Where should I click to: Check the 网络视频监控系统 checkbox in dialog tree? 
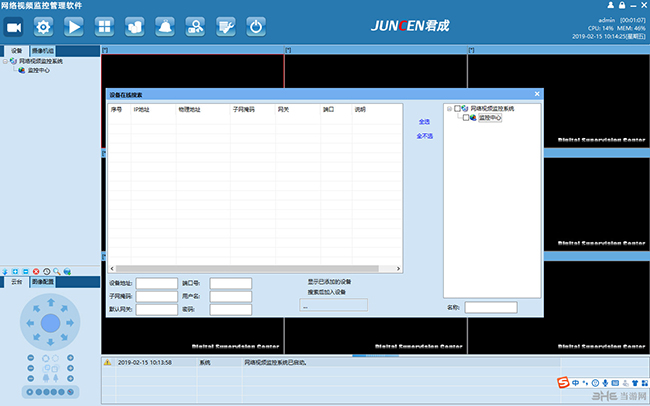coord(459,108)
